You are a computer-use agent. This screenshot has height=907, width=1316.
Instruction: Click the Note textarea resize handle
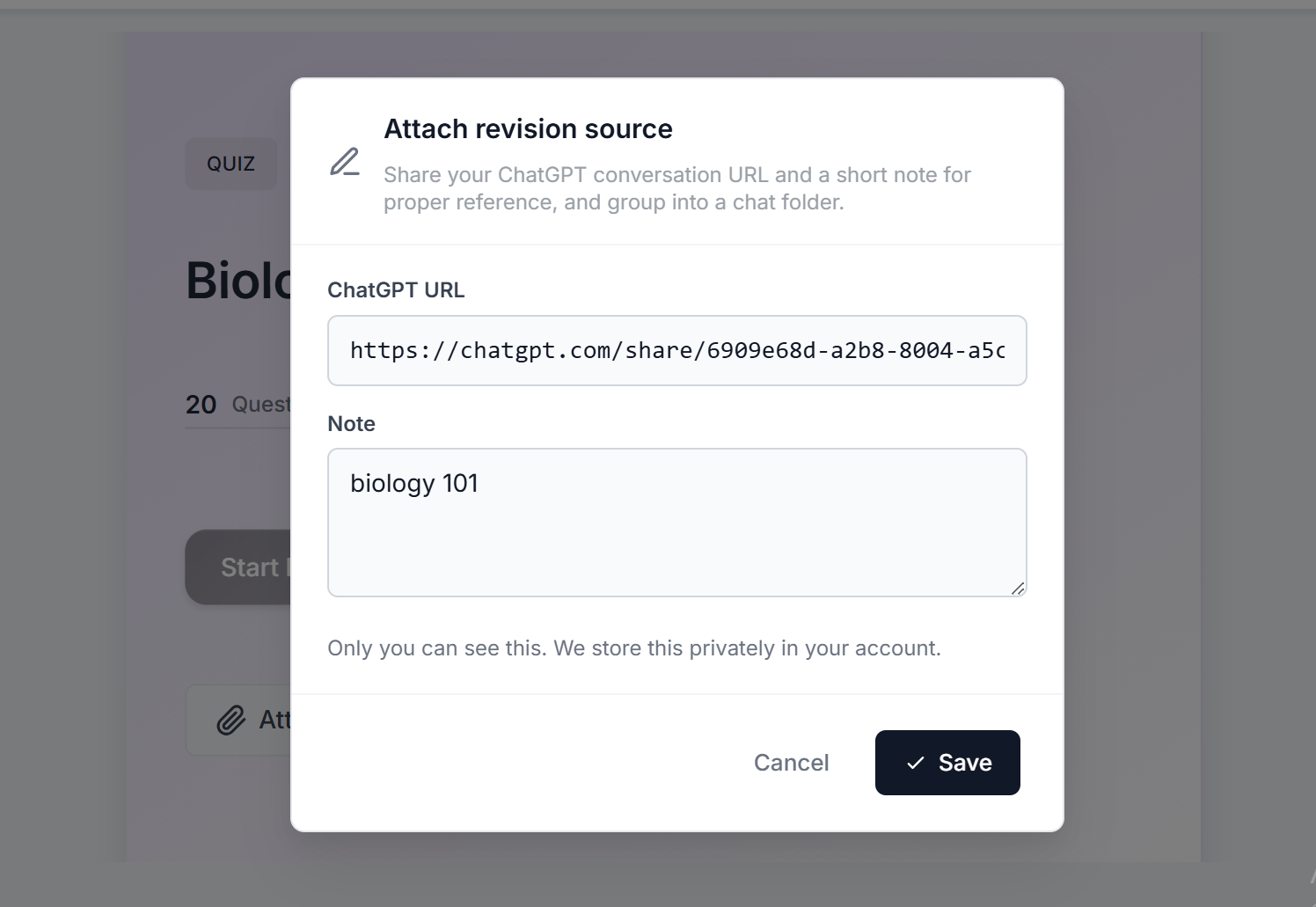[1019, 588]
